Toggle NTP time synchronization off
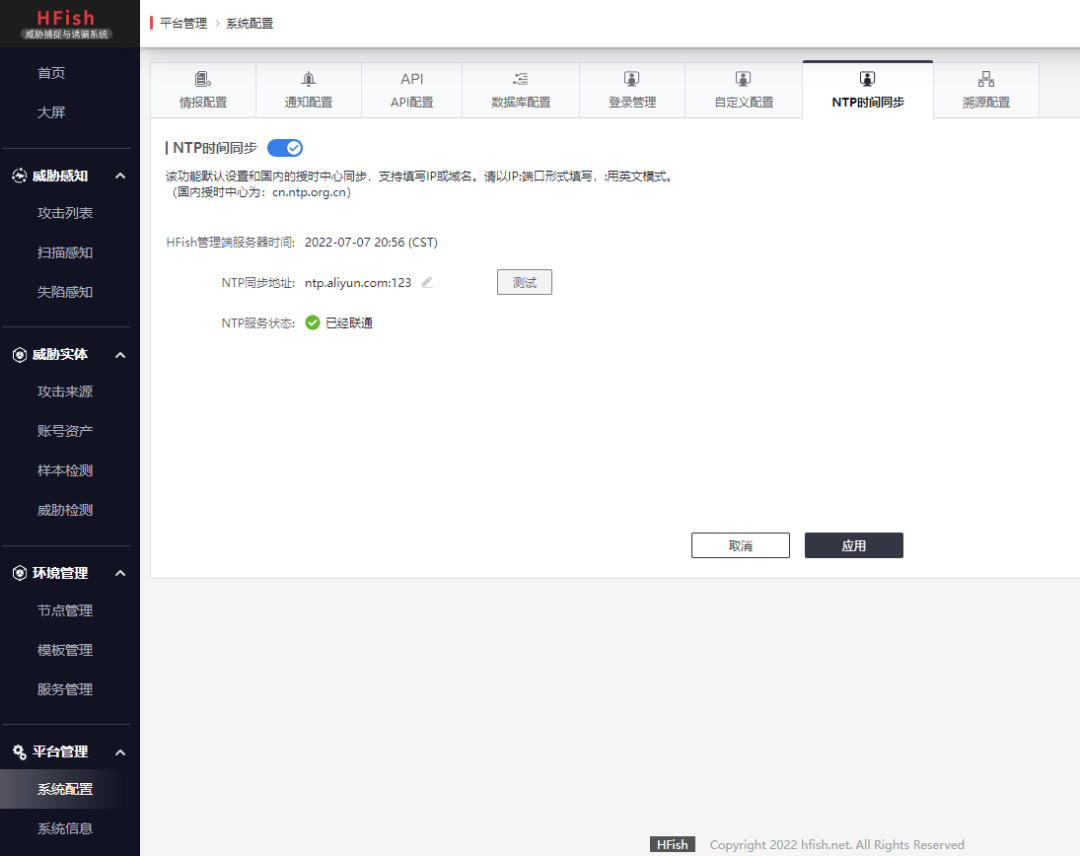The width and height of the screenshot is (1080, 856). pos(285,146)
